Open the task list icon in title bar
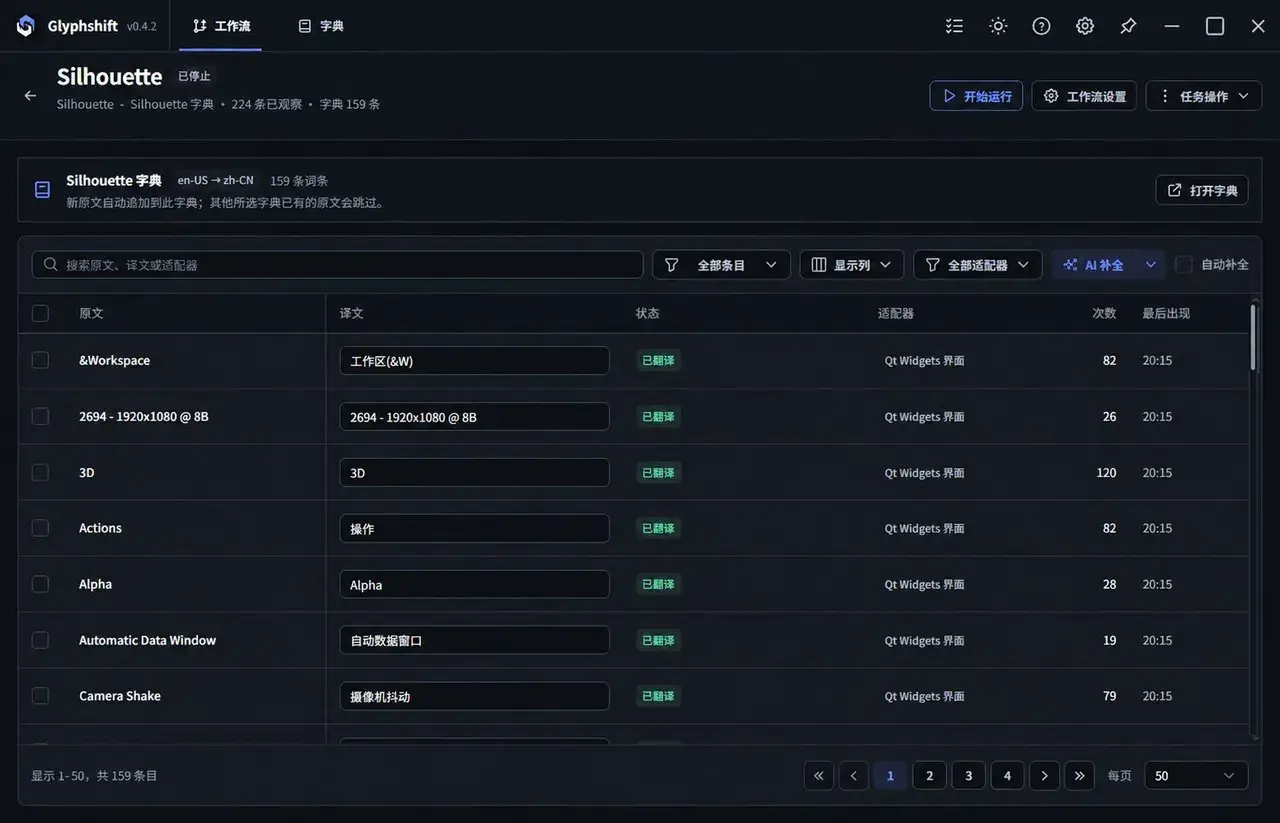This screenshot has height=823, width=1280. [954, 26]
